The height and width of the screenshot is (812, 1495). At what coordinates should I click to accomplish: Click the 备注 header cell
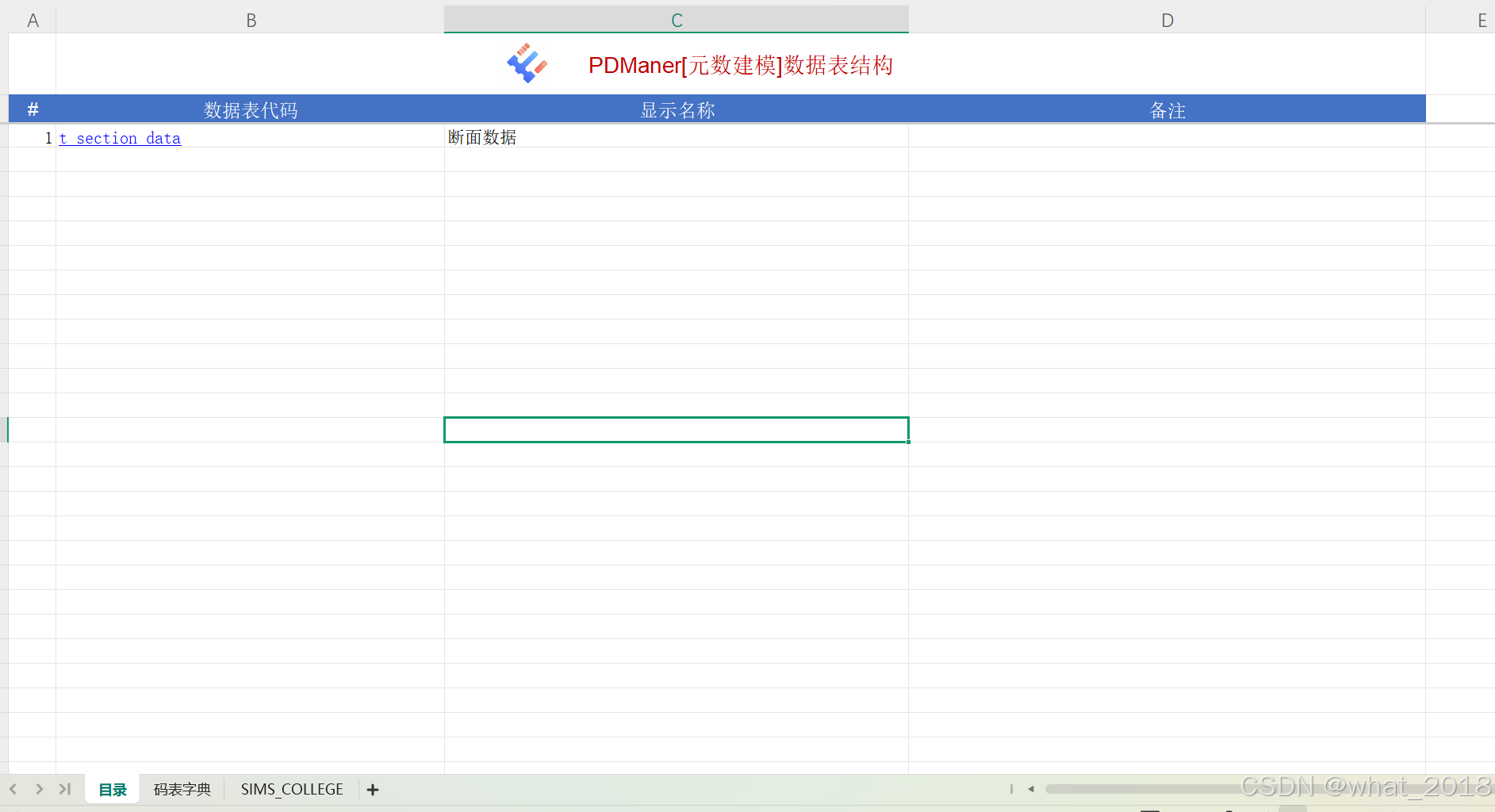1167,109
